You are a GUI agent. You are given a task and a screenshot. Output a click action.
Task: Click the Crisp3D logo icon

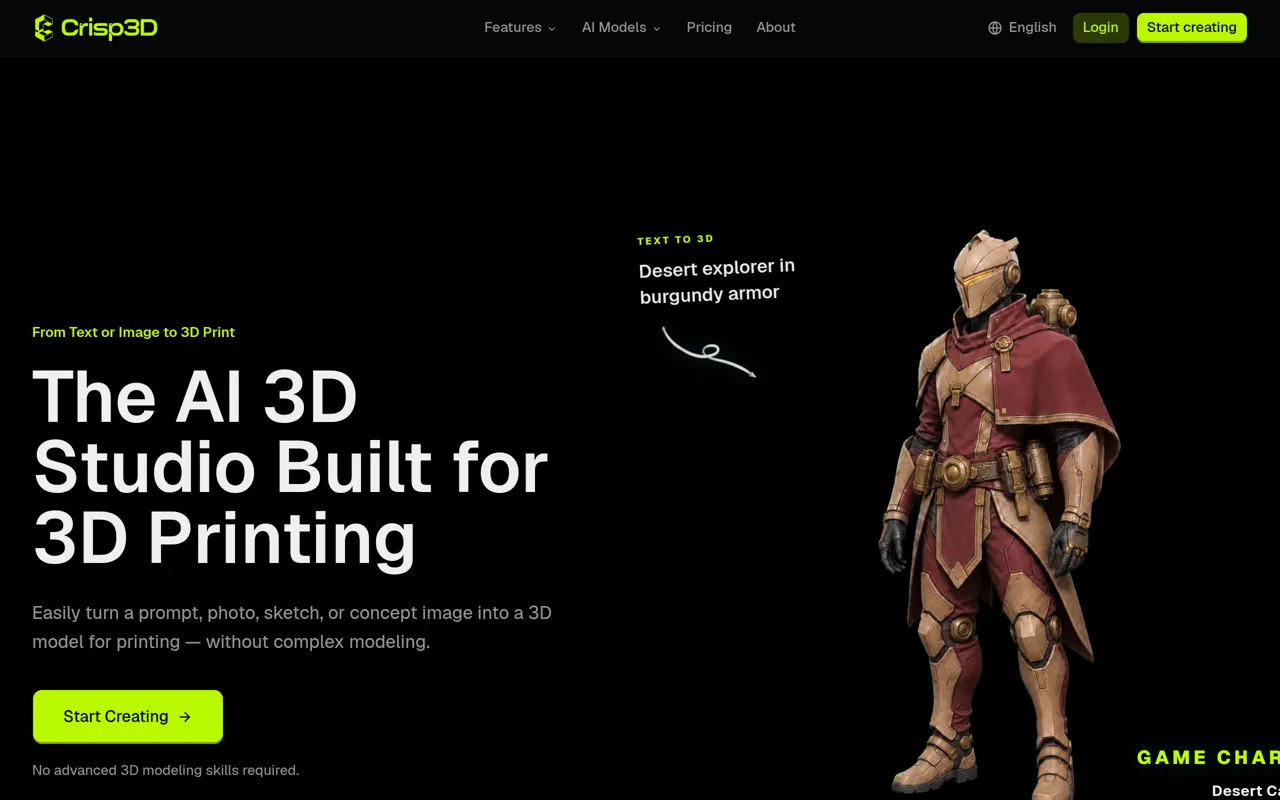[x=43, y=28]
